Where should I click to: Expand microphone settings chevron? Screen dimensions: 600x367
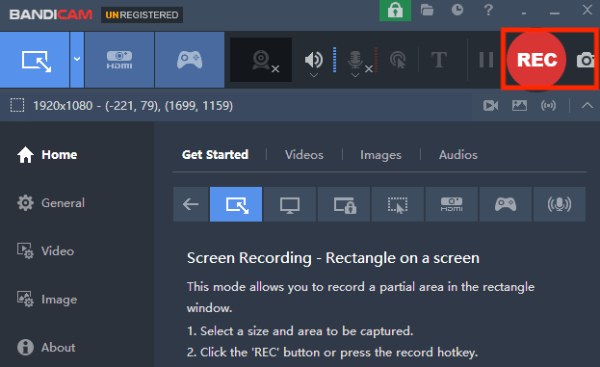coord(355,75)
